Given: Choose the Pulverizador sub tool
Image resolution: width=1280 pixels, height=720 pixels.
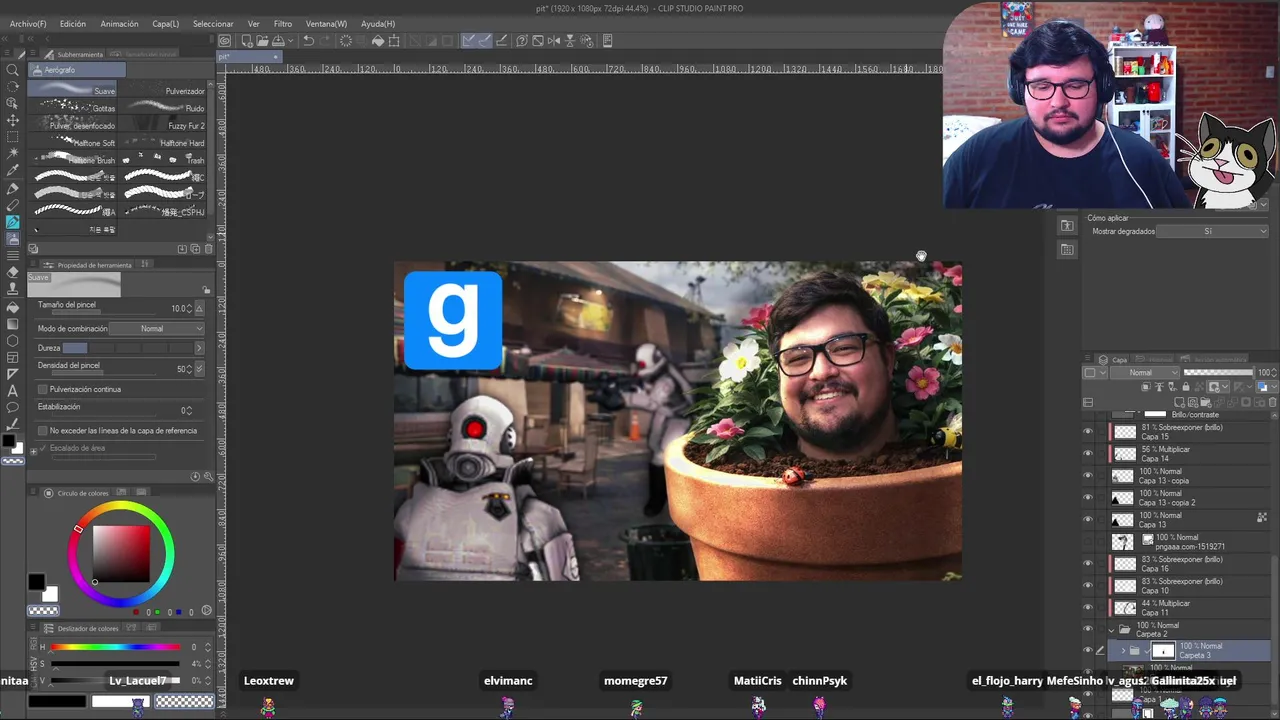Looking at the screenshot, I should [x=162, y=90].
